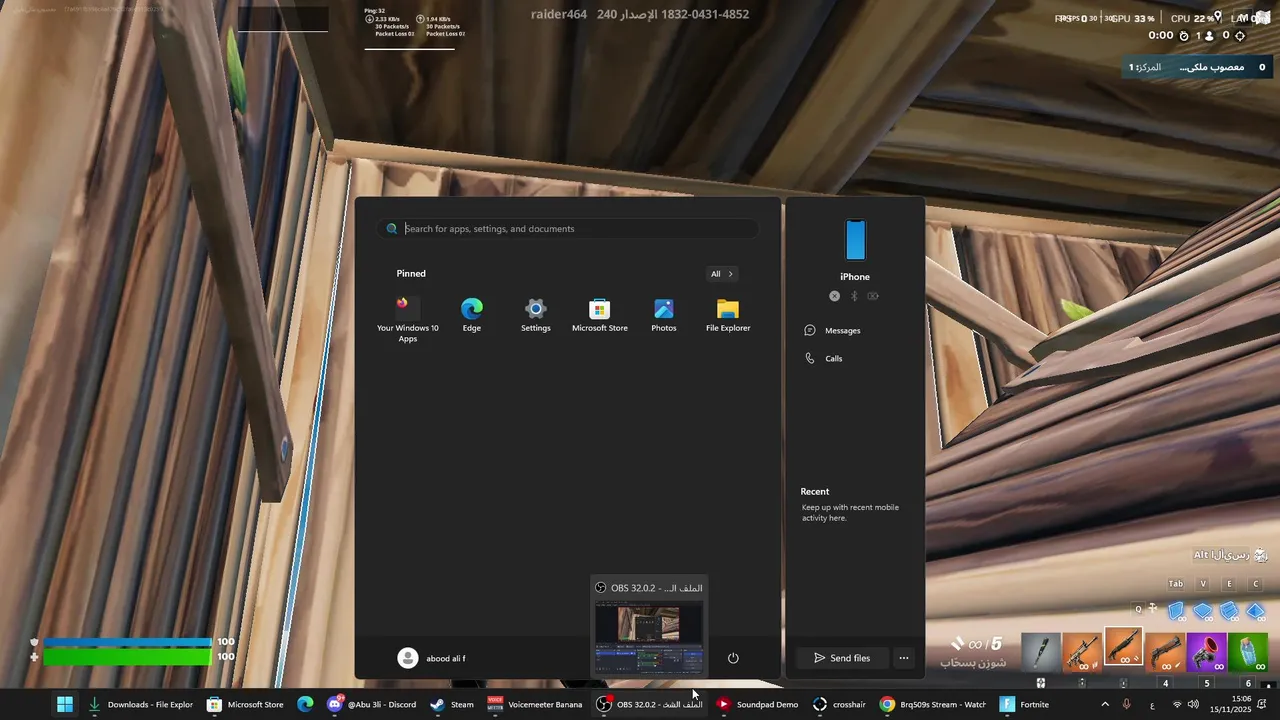Open volume speaker tray icon
The image size is (1280, 720).
pyautogui.click(x=1193, y=704)
